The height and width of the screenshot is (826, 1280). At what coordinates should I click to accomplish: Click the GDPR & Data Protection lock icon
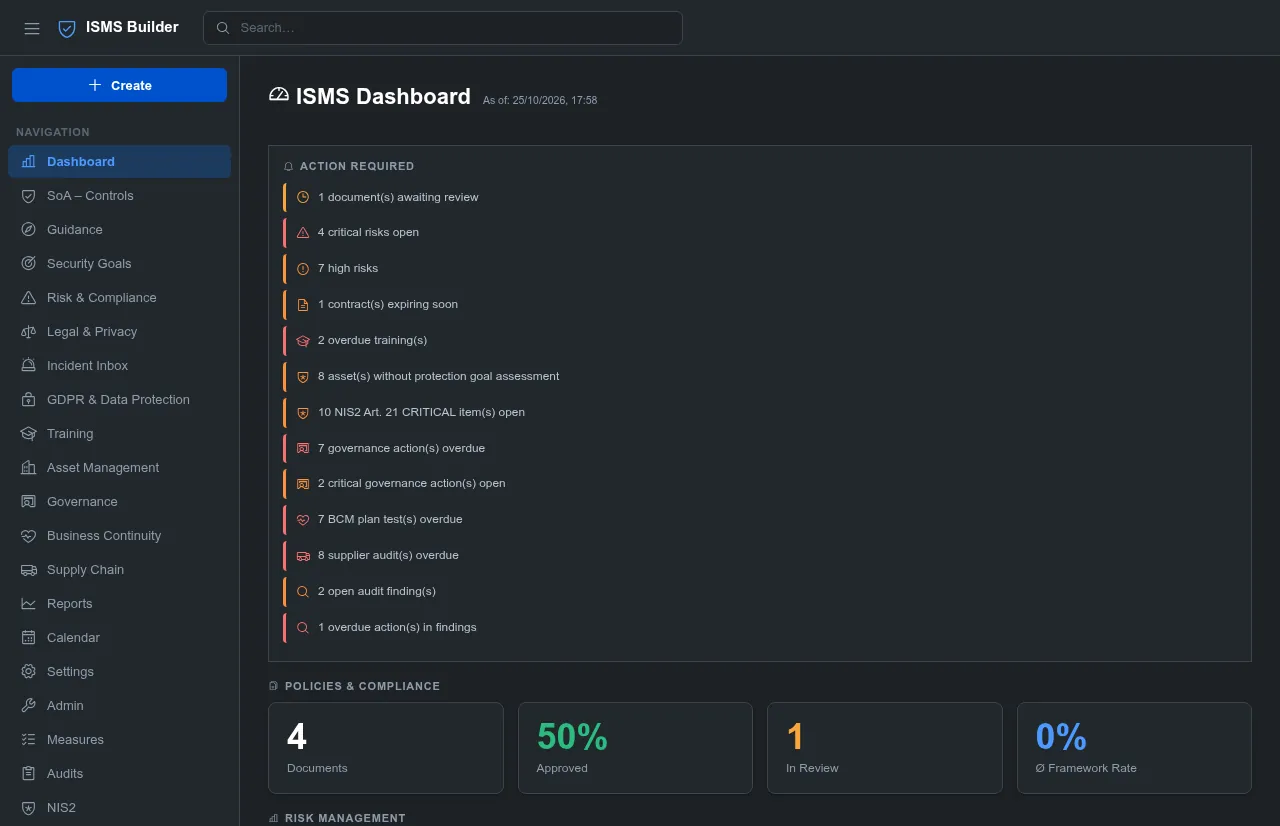28,400
